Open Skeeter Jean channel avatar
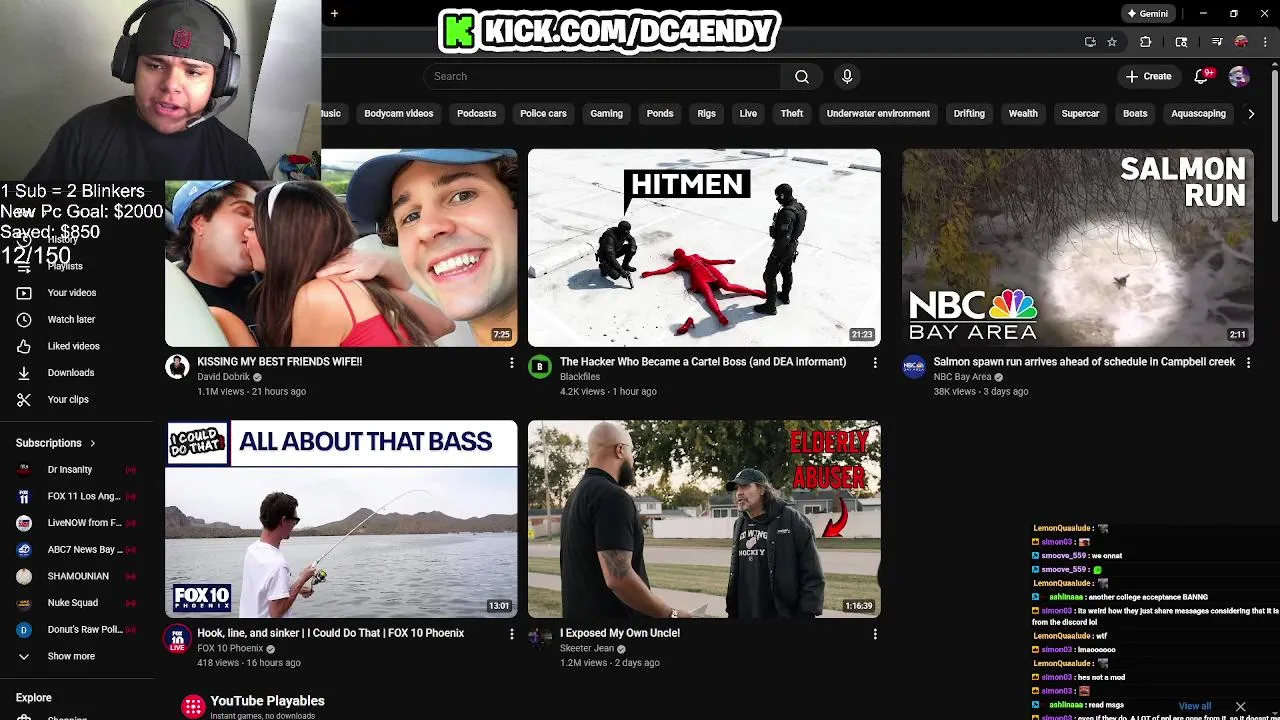Image resolution: width=1280 pixels, height=720 pixels. [x=540, y=637]
